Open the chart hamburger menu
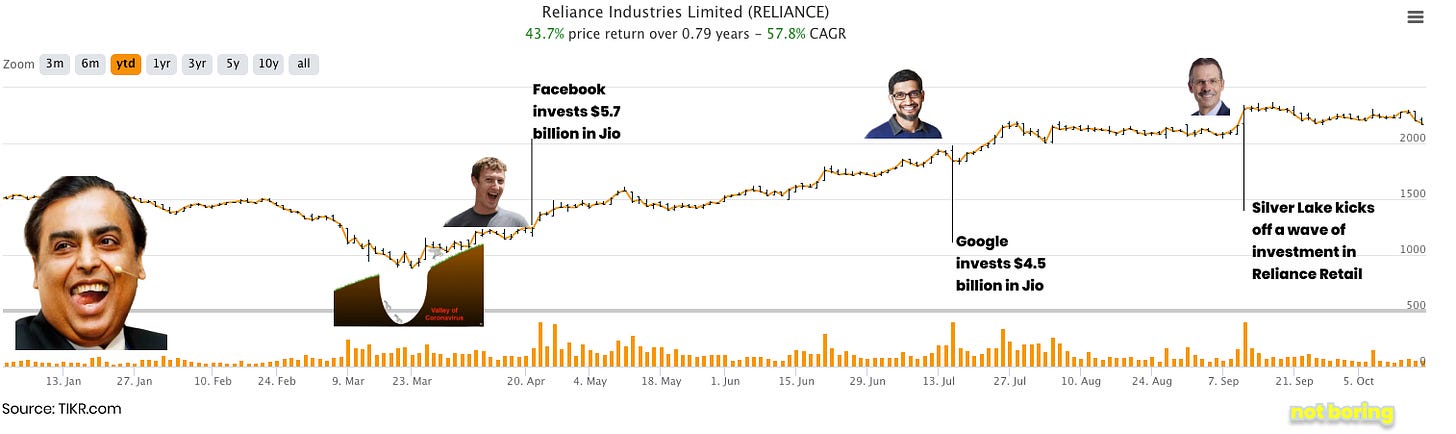 pyautogui.click(x=1414, y=17)
